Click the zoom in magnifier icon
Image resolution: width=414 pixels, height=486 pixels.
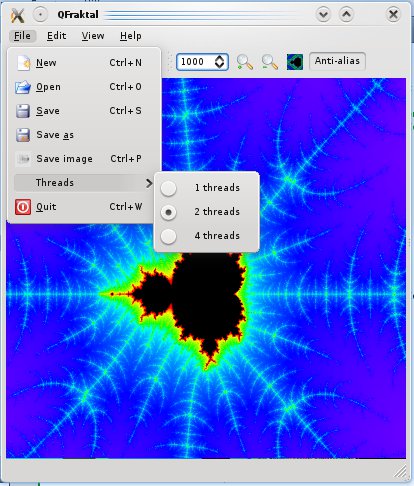click(245, 62)
